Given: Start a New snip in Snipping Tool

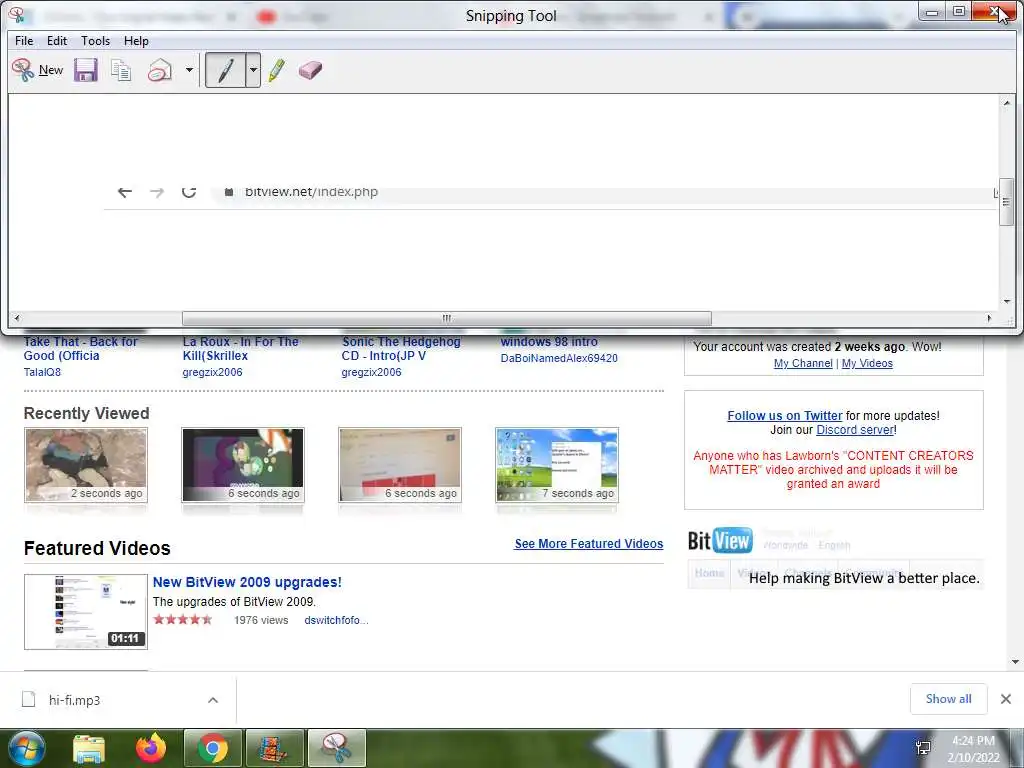Looking at the screenshot, I should click(38, 70).
